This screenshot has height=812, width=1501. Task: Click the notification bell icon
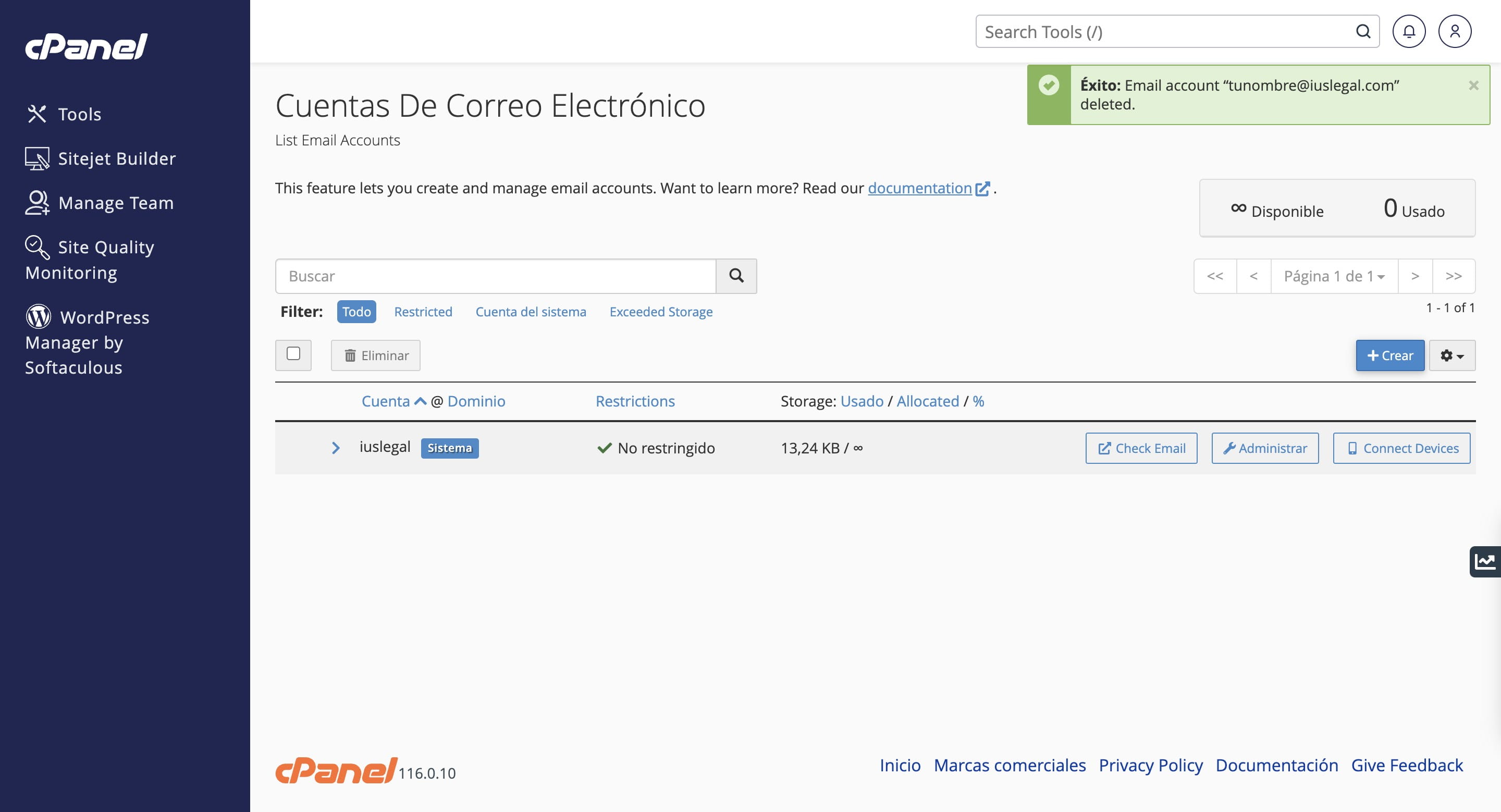(x=1409, y=31)
